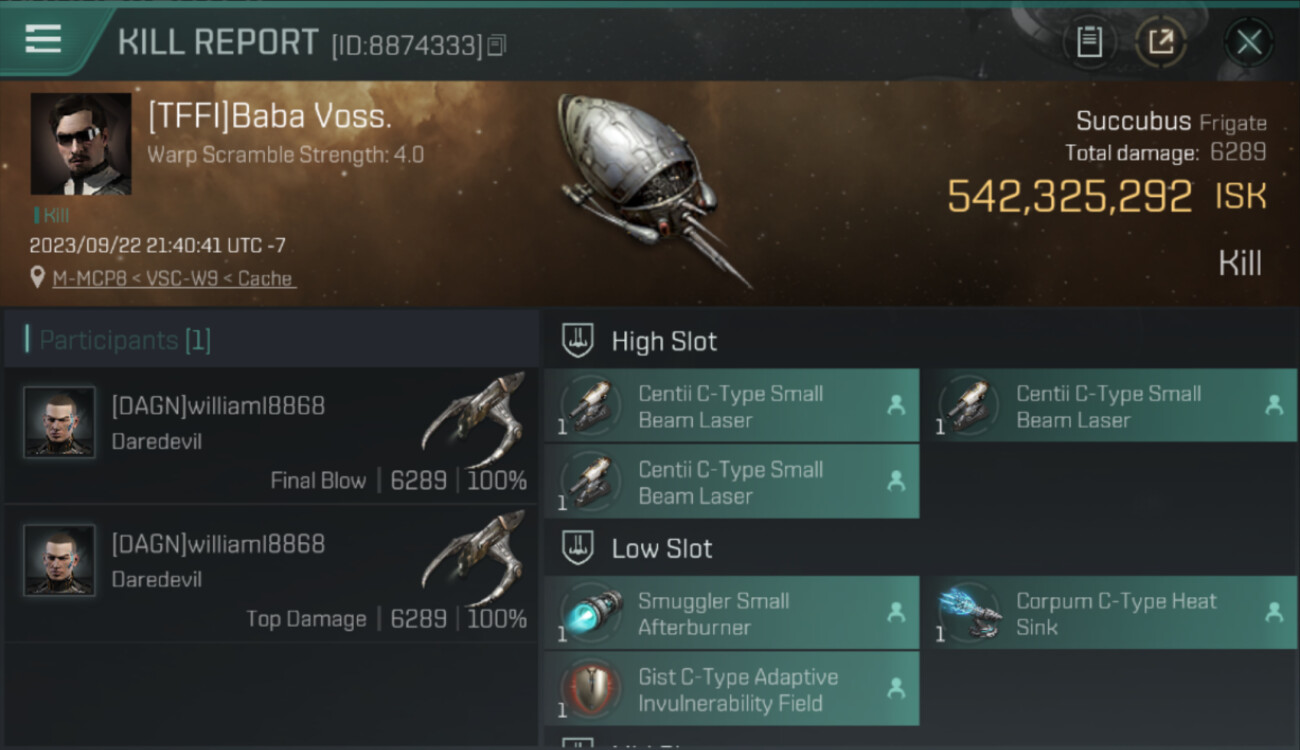This screenshot has width=1300, height=750.
Task: Click person icon on Corpum Heat Sink row
Action: [1273, 612]
